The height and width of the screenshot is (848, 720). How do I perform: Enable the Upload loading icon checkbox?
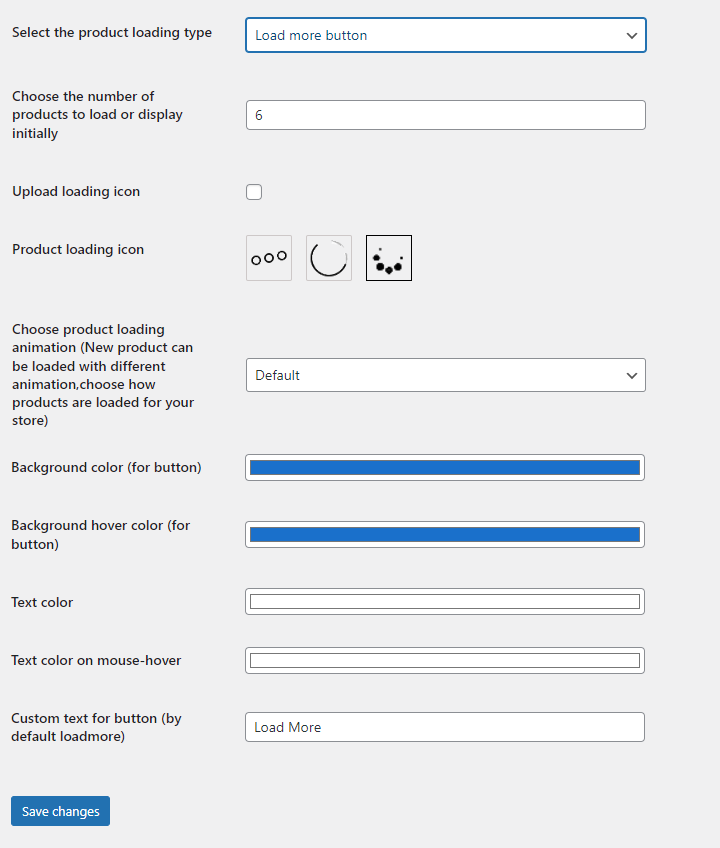pyautogui.click(x=254, y=192)
